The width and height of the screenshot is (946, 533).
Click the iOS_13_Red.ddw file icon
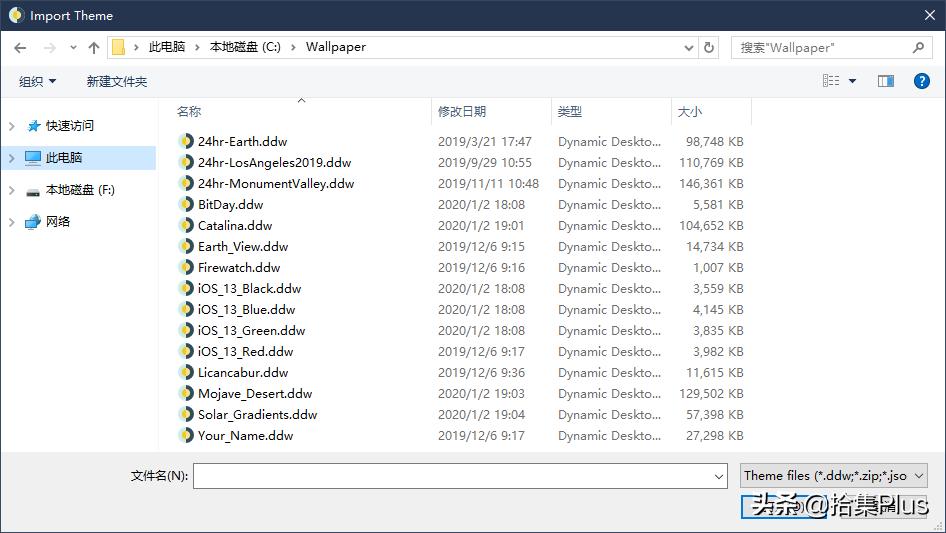186,351
